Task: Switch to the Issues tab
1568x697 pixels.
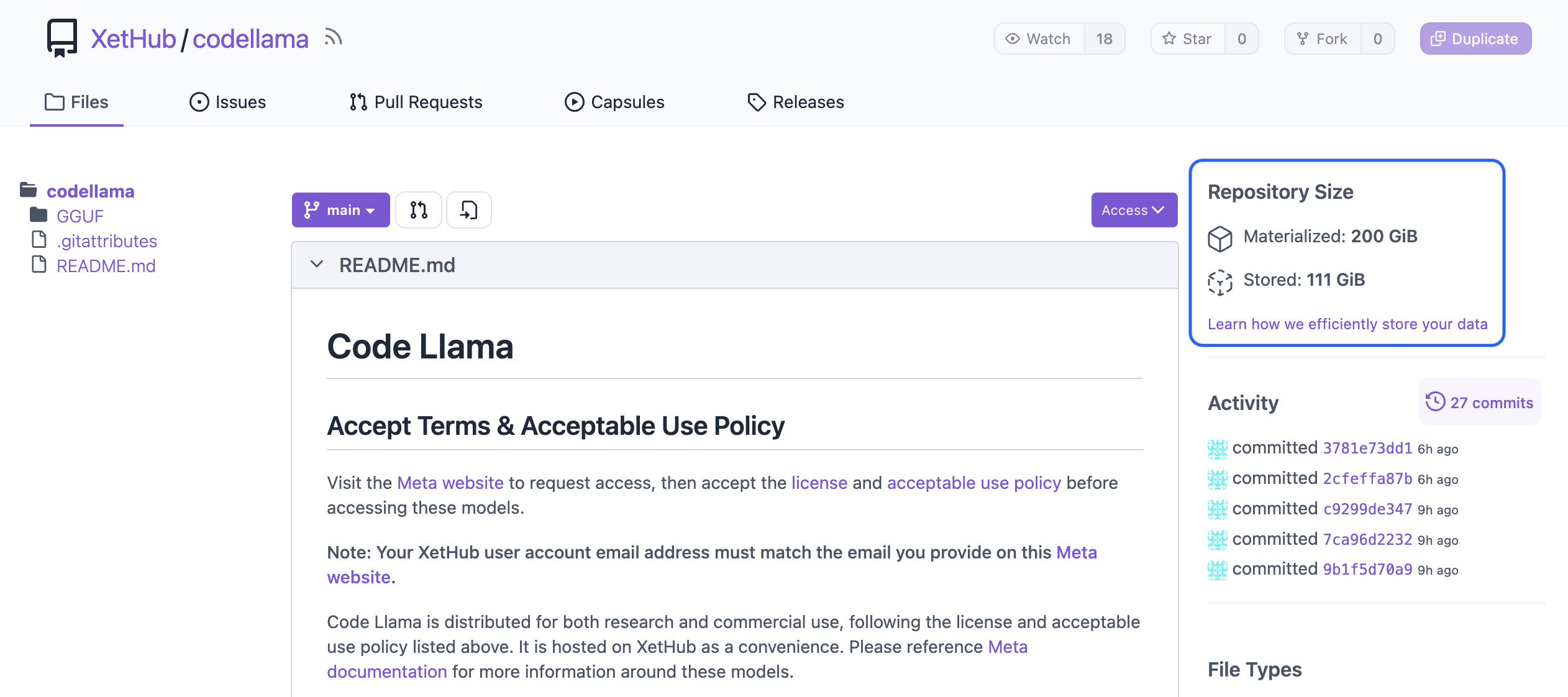Action: point(227,102)
